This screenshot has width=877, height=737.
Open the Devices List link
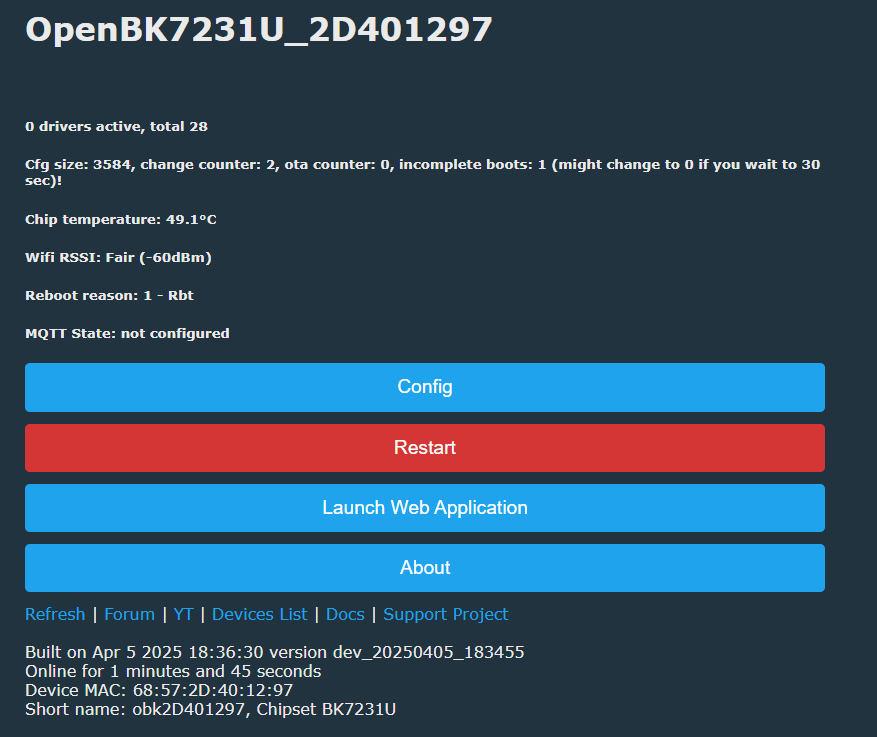tap(260, 614)
